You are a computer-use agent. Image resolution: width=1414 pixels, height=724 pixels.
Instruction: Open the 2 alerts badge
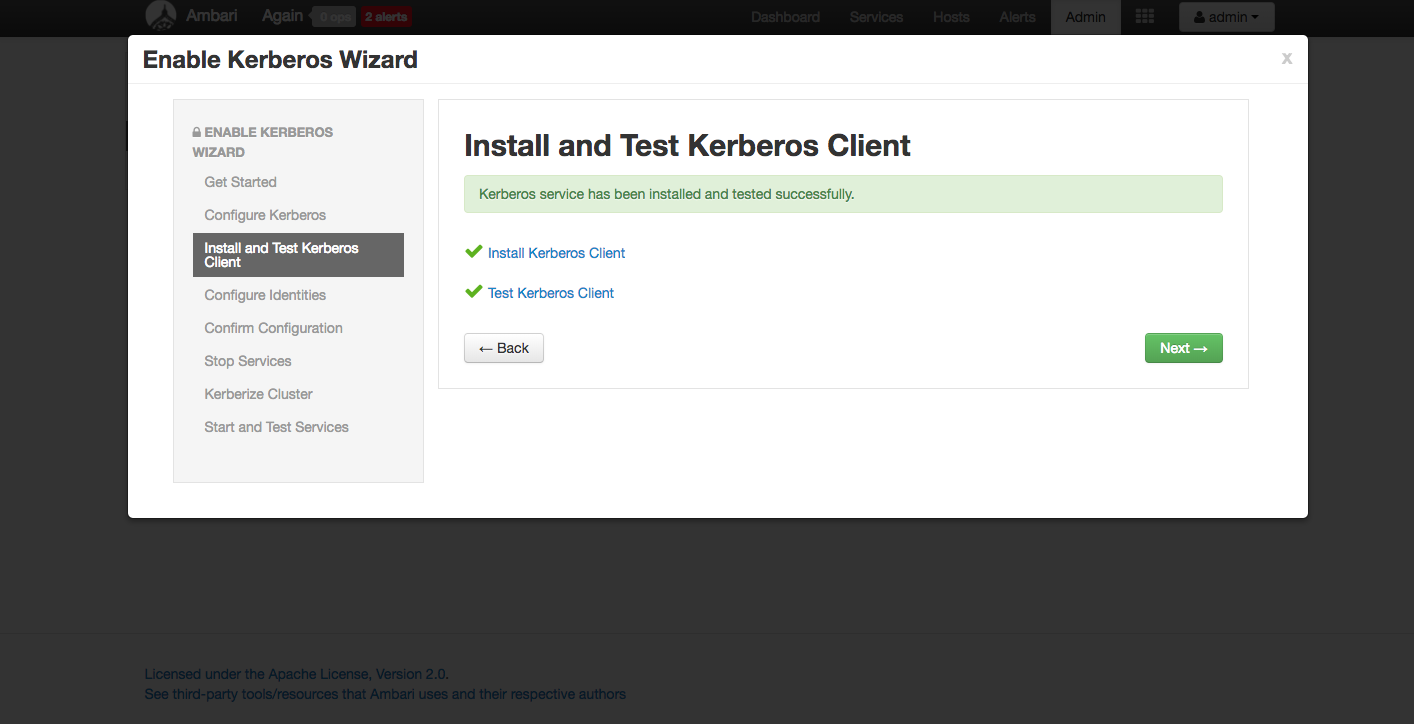[x=386, y=16]
